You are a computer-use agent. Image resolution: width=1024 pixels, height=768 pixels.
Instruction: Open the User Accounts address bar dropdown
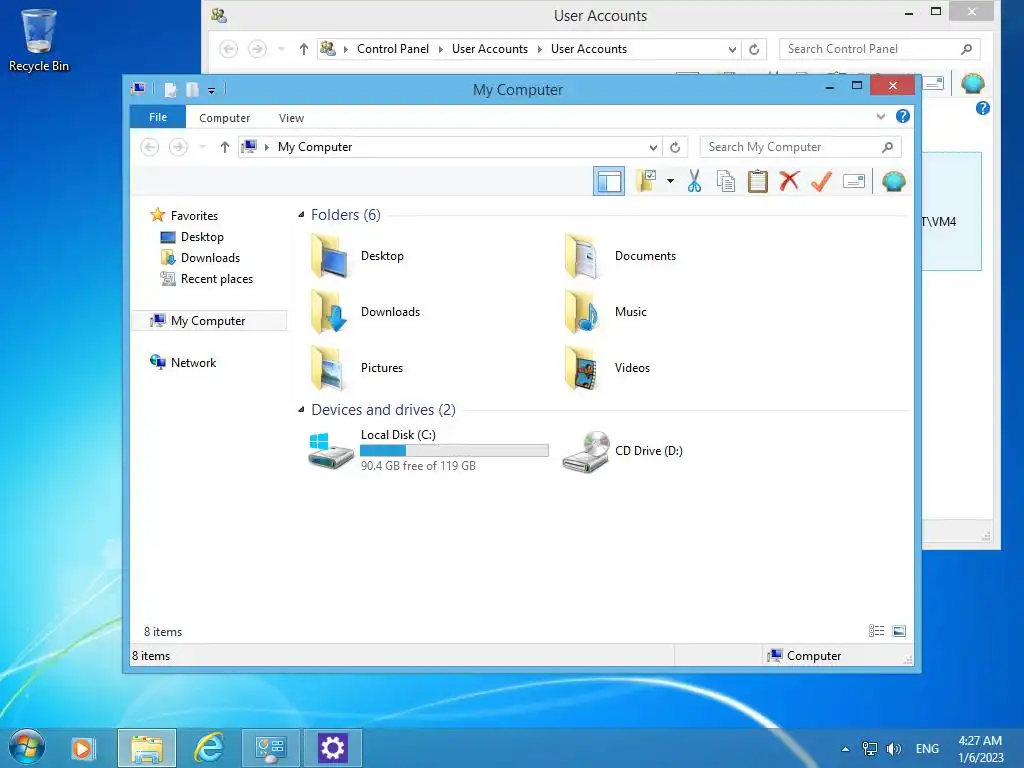click(x=732, y=49)
